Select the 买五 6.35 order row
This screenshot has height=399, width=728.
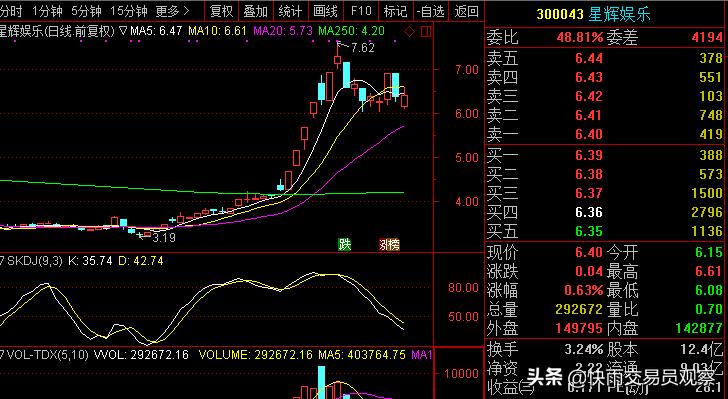pos(605,231)
